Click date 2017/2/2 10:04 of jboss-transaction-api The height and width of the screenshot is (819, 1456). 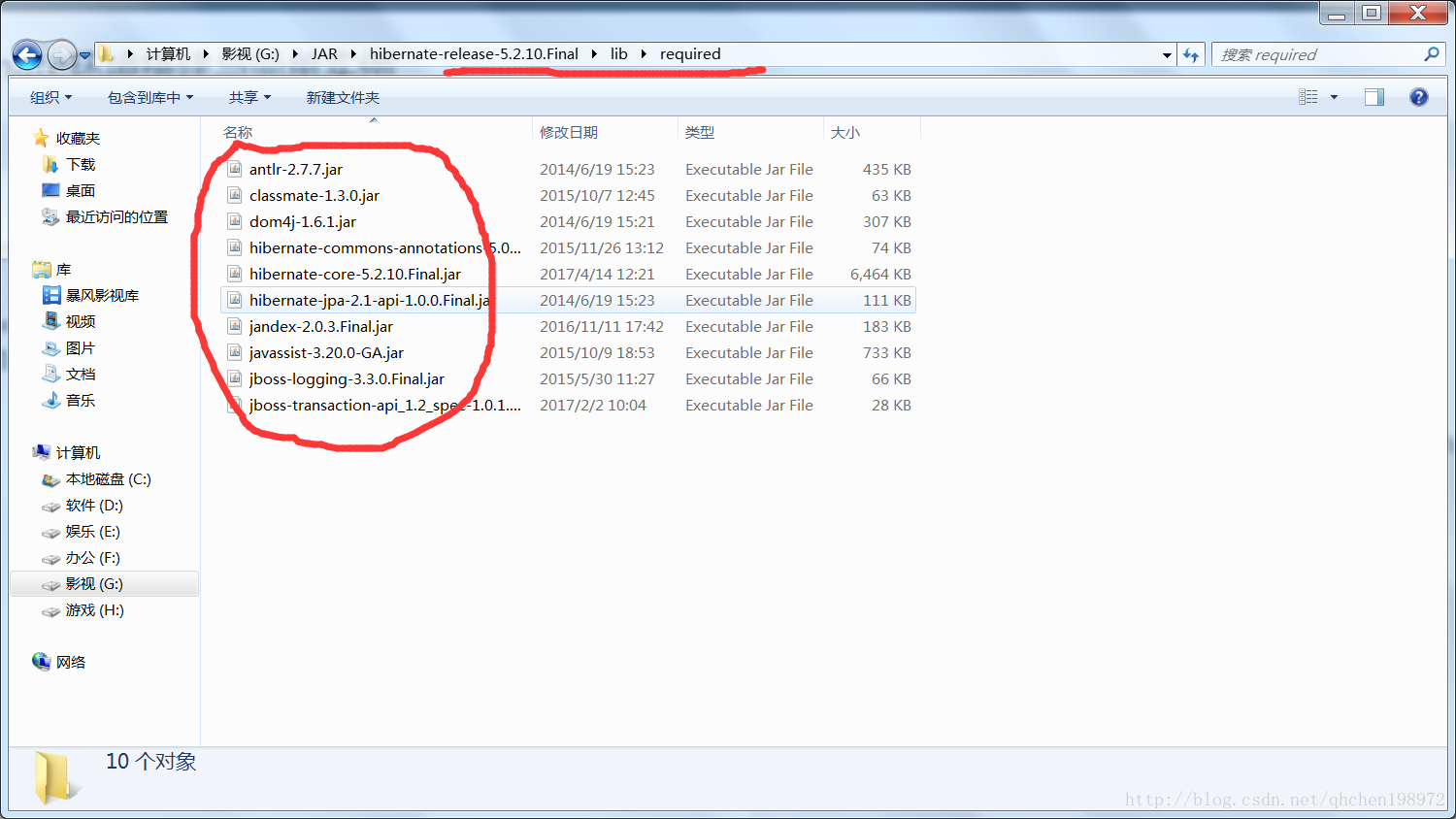(593, 405)
